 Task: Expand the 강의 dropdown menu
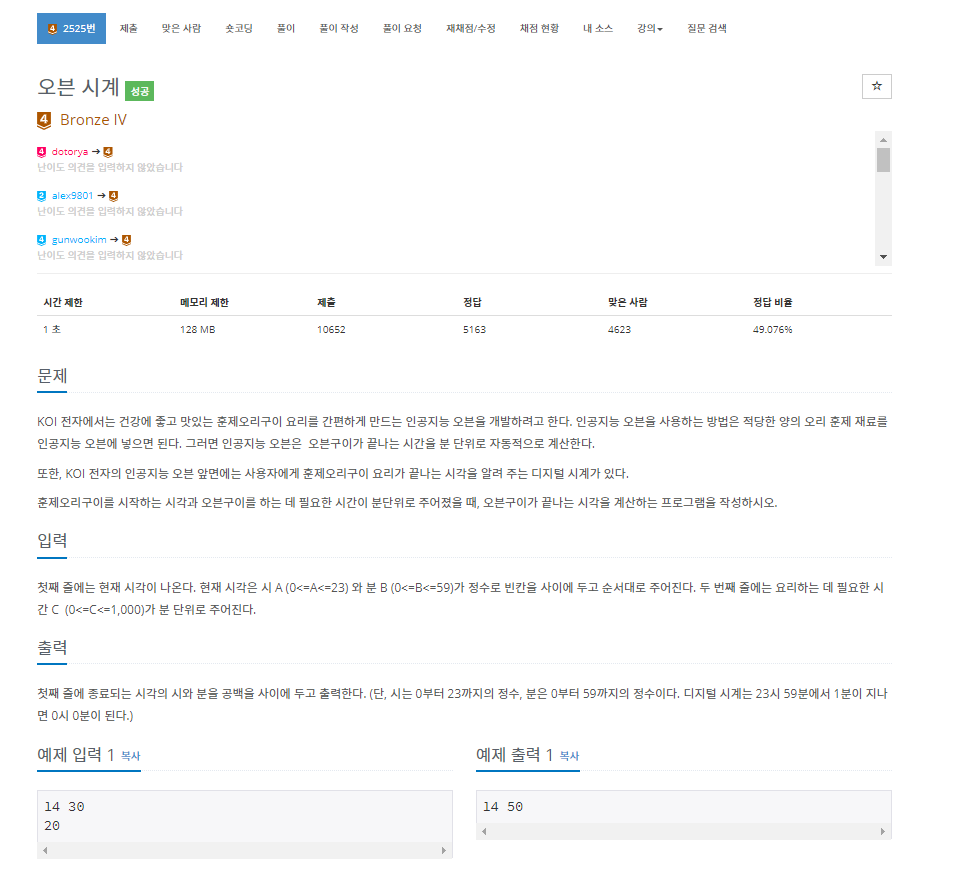click(650, 29)
